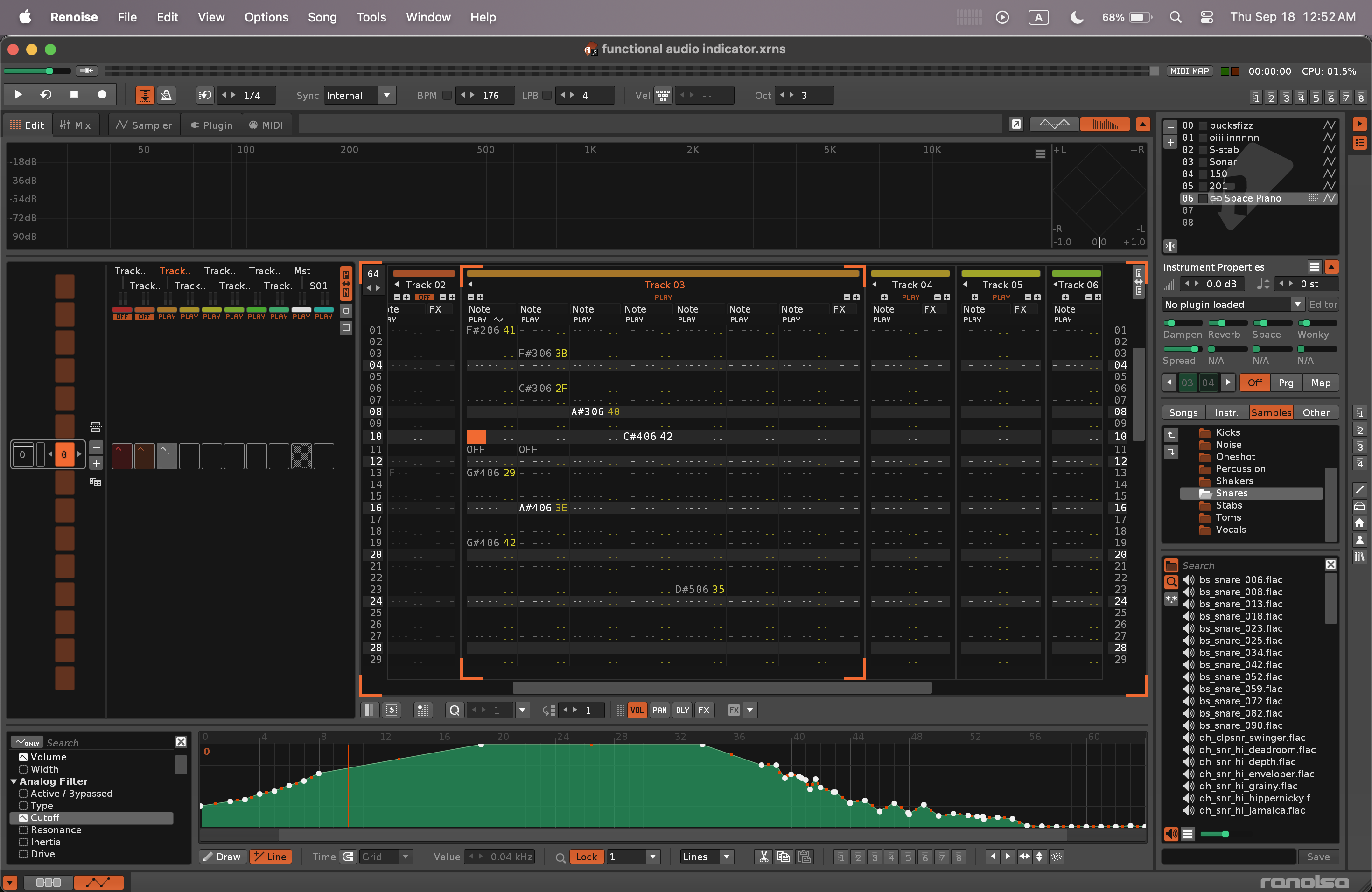Open the FX column dropdown arrow
The height and width of the screenshot is (892, 1372).
pyautogui.click(x=749, y=711)
